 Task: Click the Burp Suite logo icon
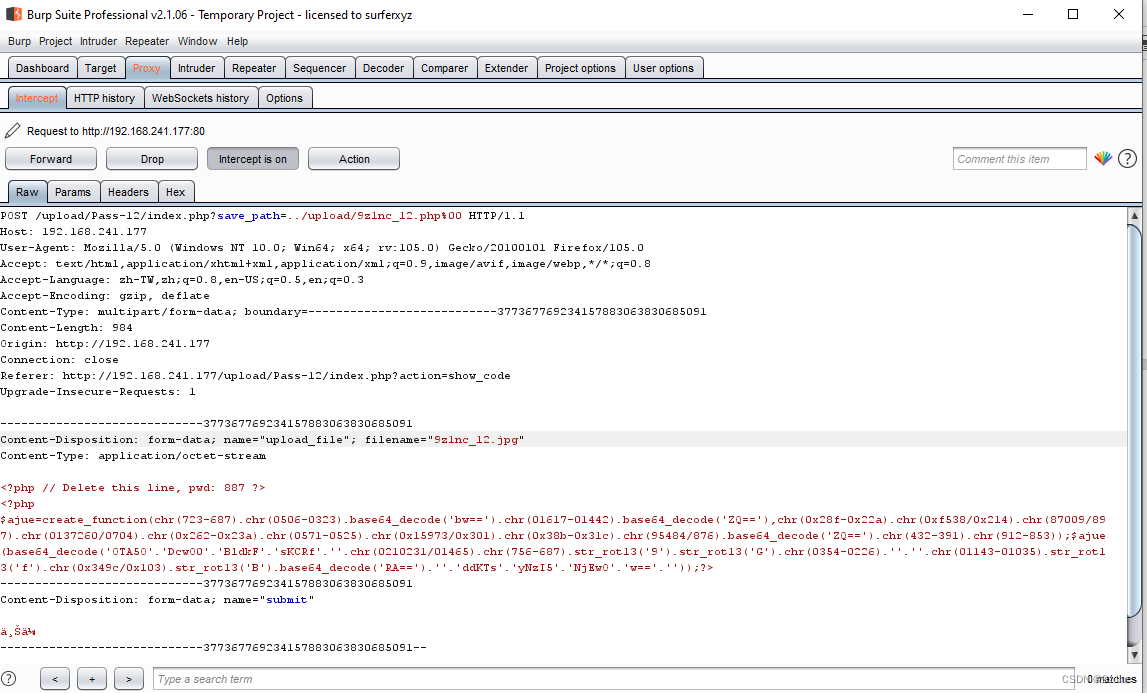[13, 14]
